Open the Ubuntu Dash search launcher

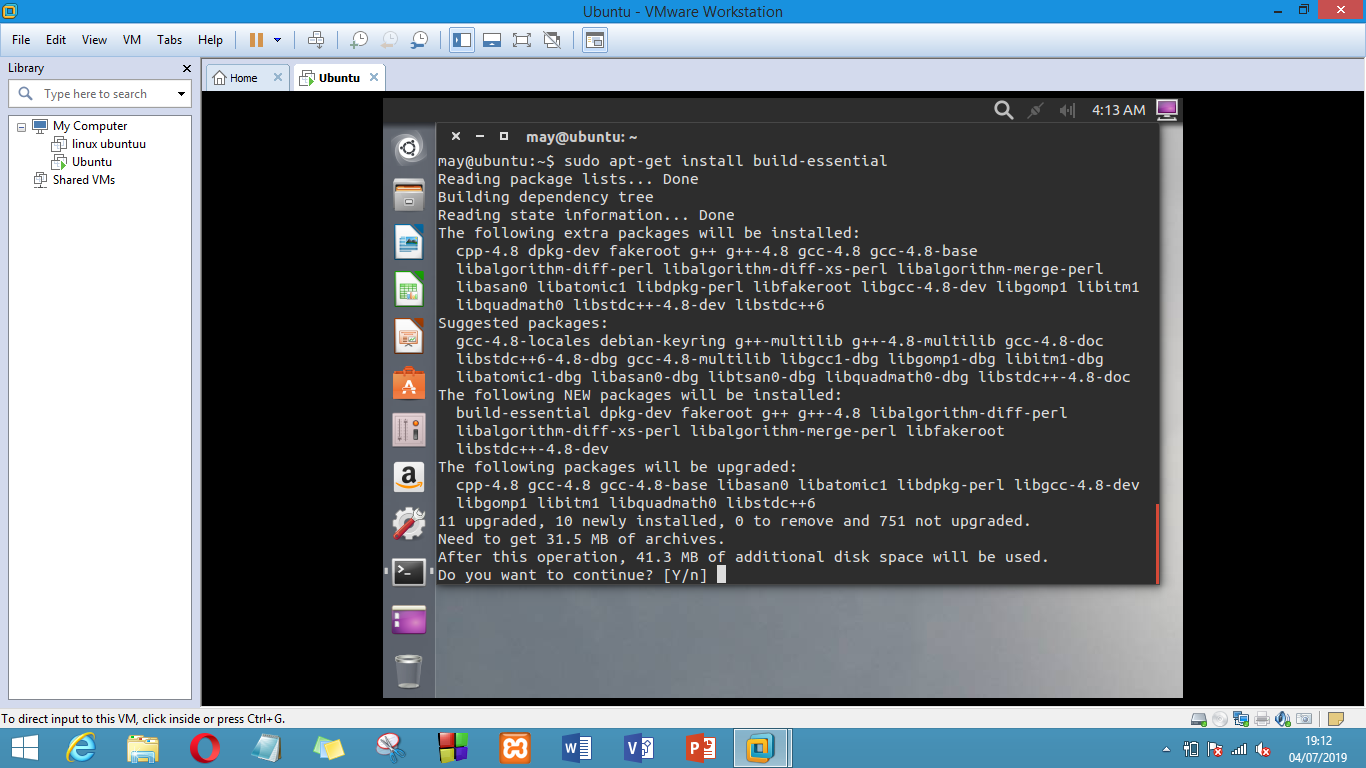408,150
